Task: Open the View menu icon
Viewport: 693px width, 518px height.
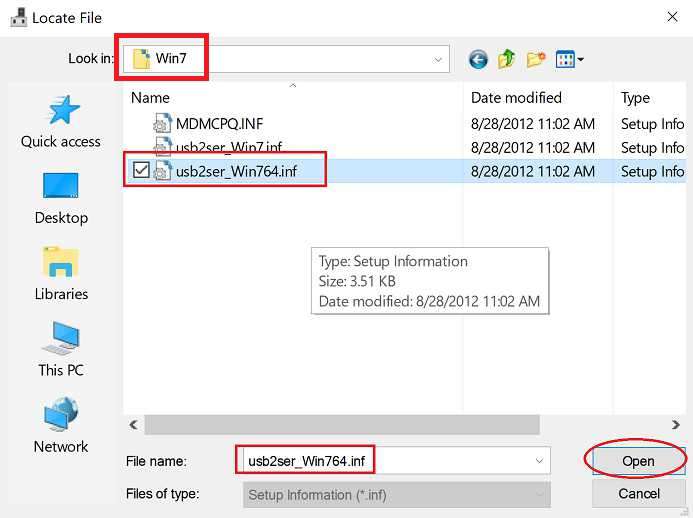Action: click(569, 60)
